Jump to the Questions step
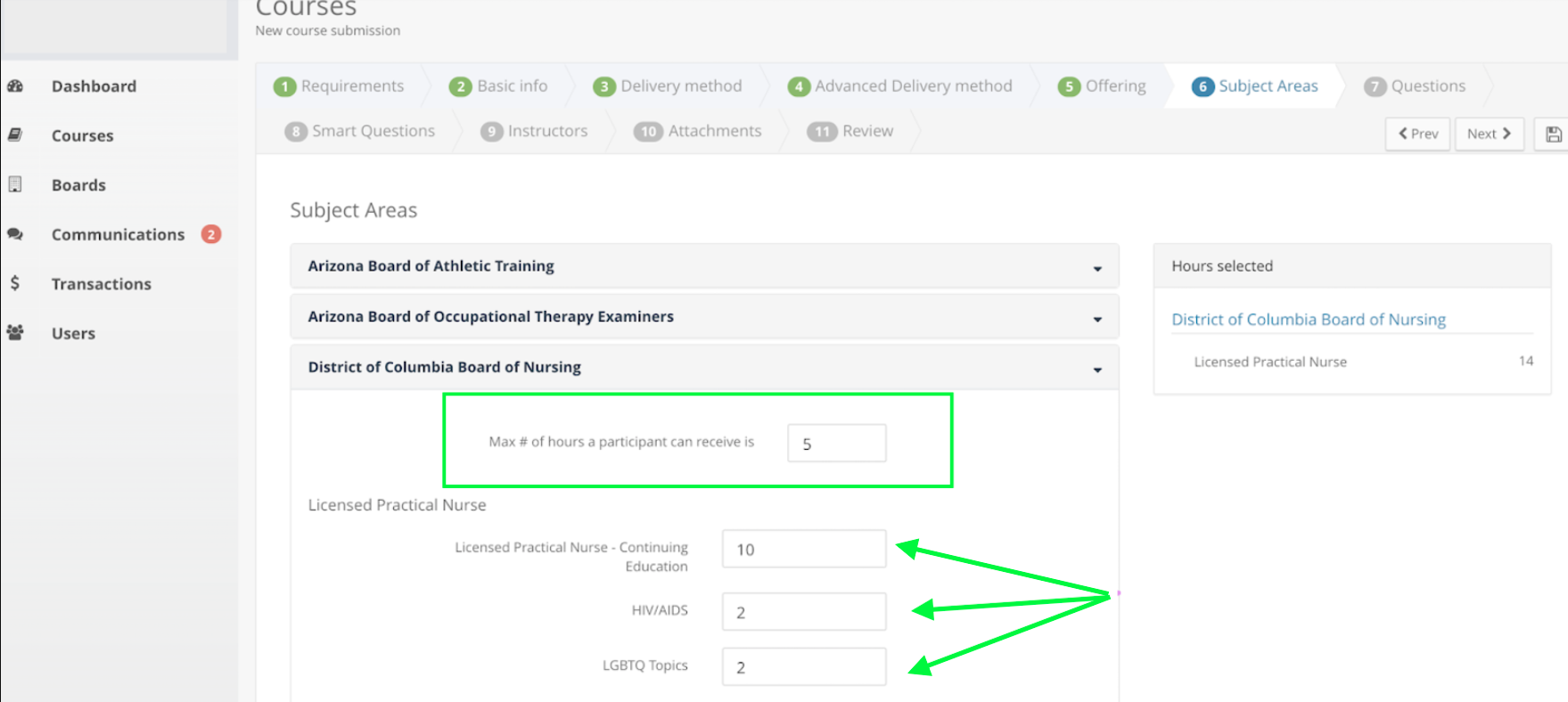This screenshot has height=702, width=1568. pos(1428,86)
